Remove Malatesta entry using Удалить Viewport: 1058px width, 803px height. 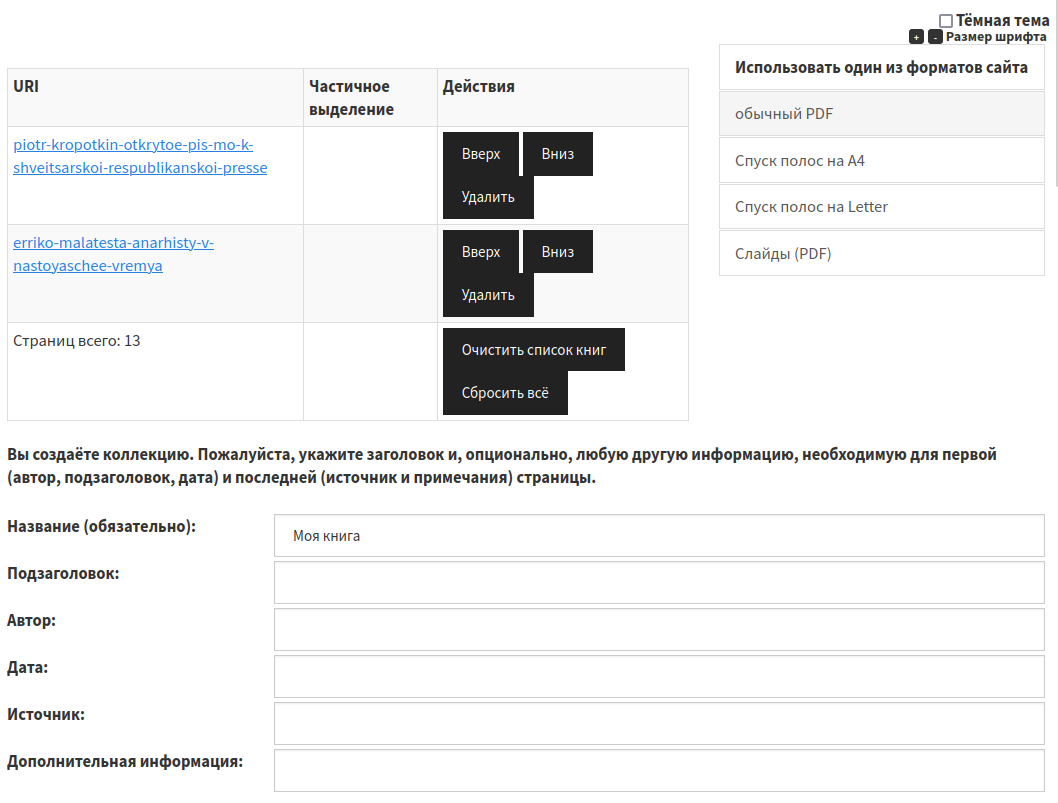[488, 295]
